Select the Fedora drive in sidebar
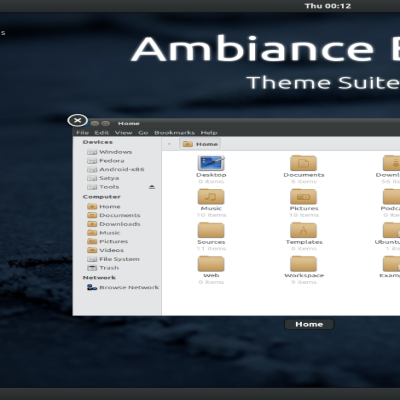 click(105, 161)
